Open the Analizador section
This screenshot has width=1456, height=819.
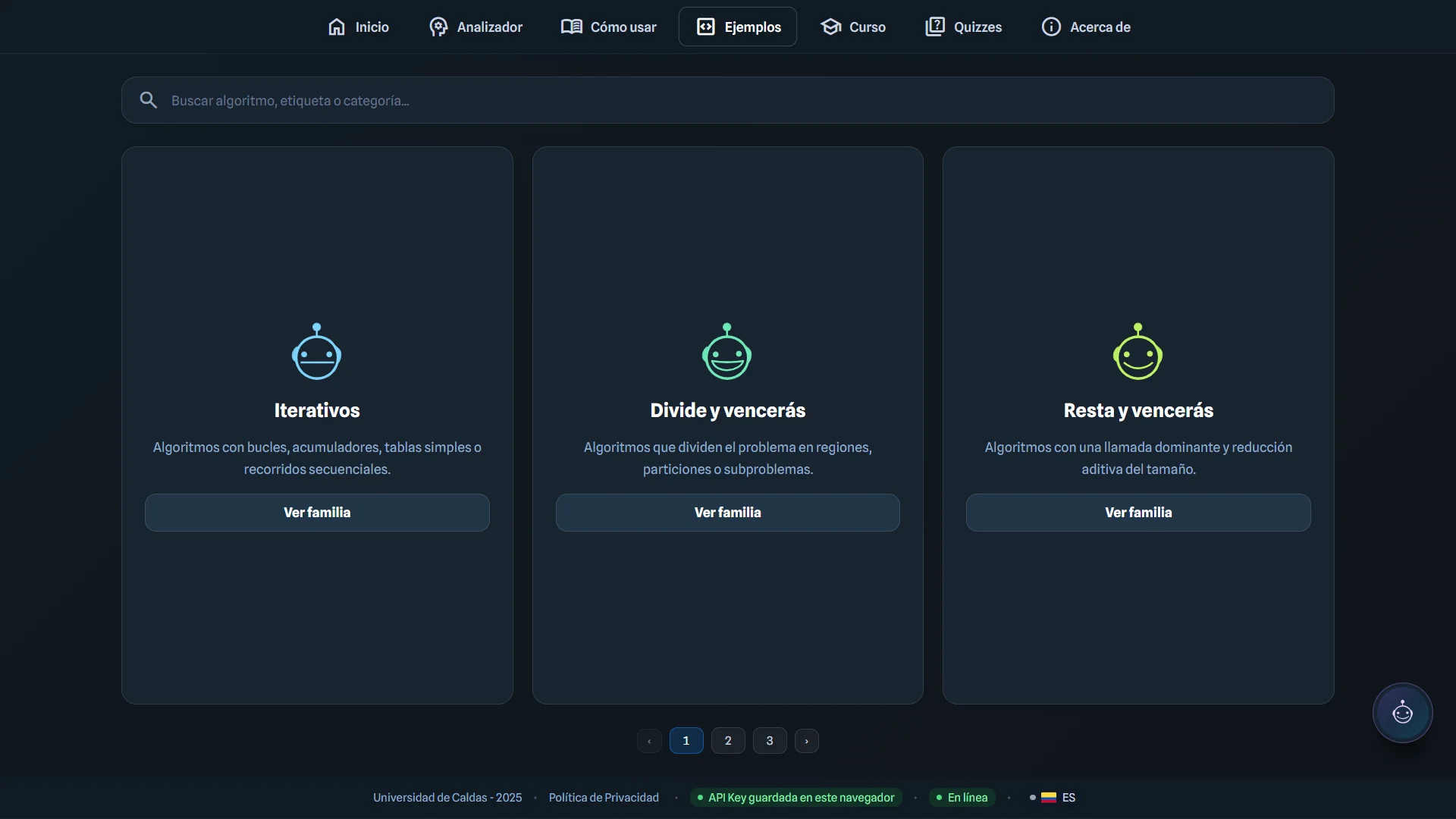click(475, 27)
